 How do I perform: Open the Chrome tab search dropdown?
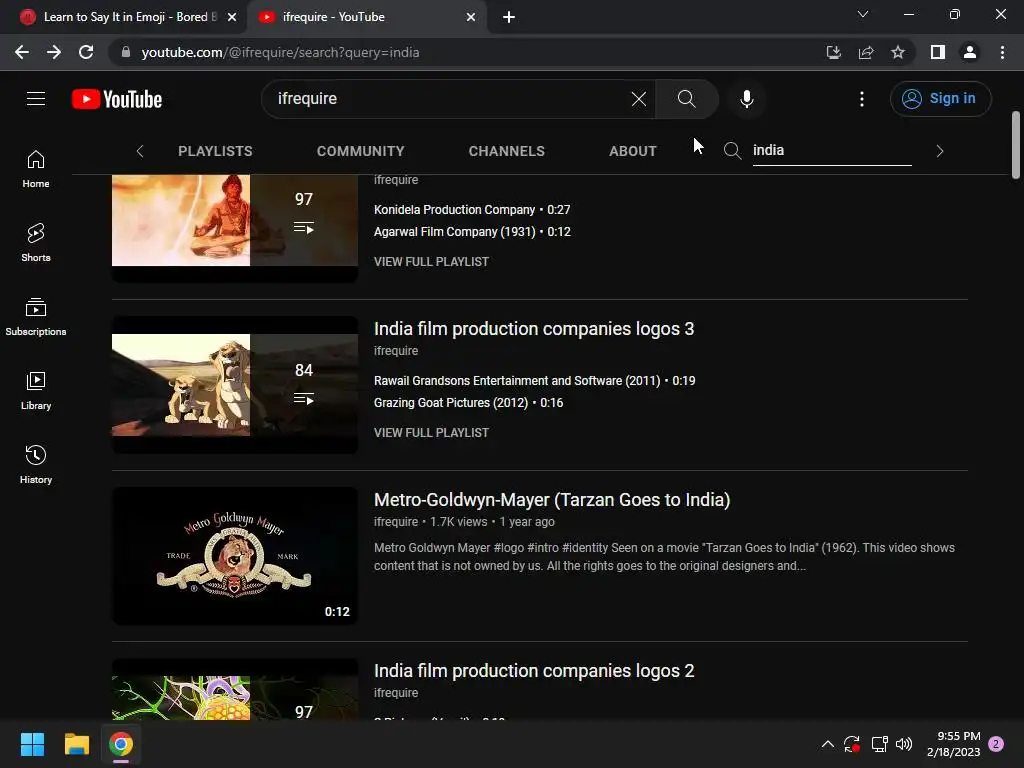pyautogui.click(x=863, y=14)
